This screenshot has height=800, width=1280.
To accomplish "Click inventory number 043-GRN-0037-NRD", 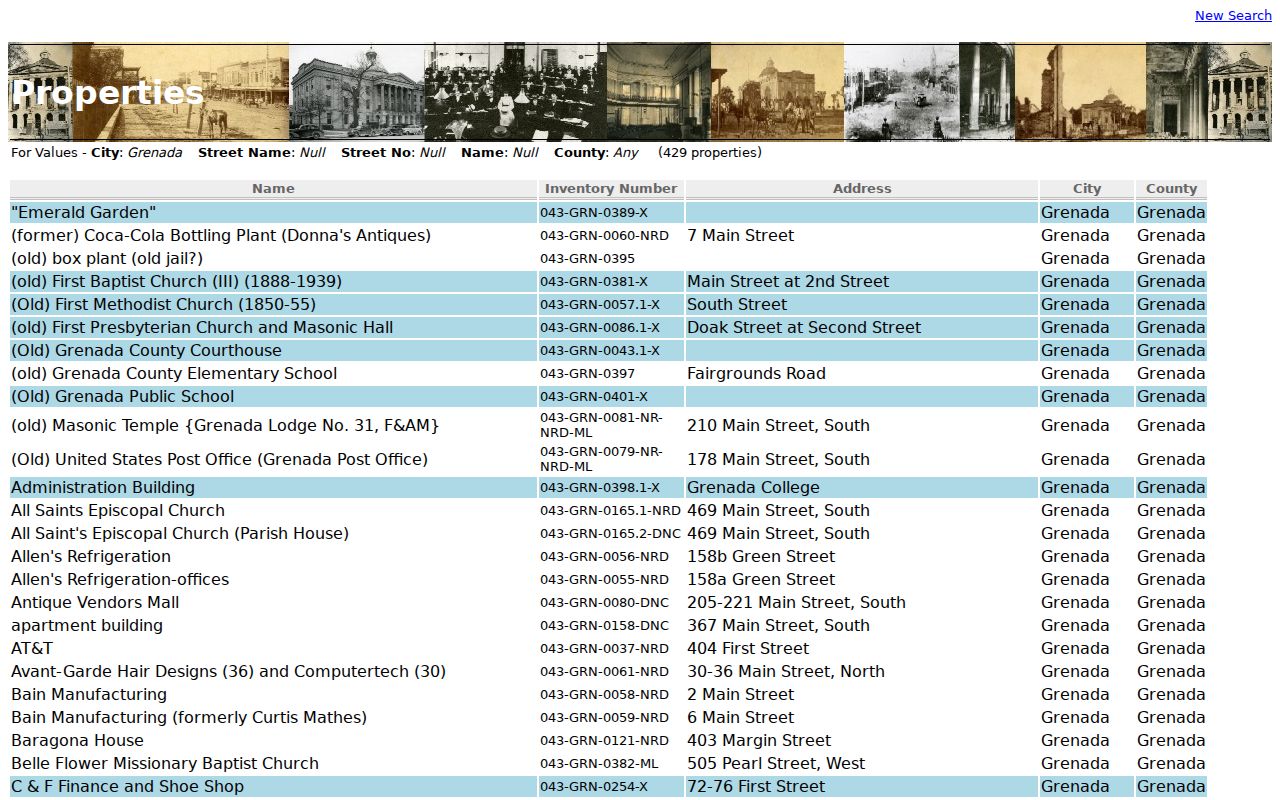I will [x=604, y=648].
